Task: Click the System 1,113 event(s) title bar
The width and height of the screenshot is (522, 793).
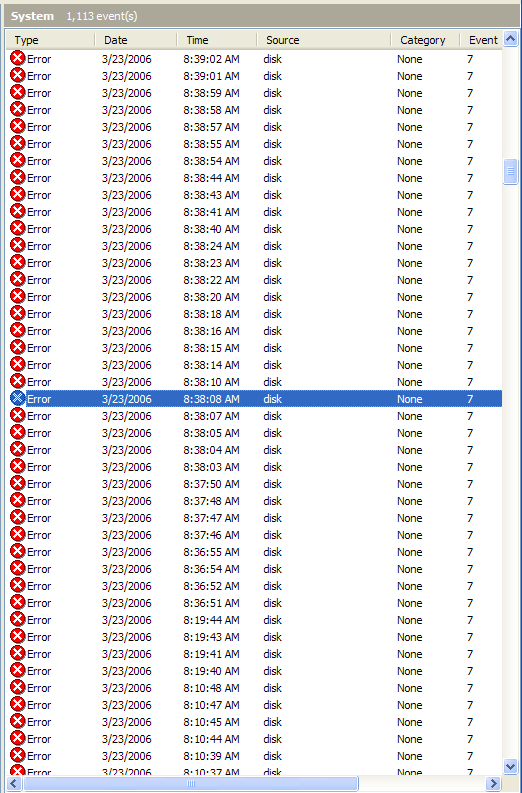Action: pyautogui.click(x=262, y=16)
